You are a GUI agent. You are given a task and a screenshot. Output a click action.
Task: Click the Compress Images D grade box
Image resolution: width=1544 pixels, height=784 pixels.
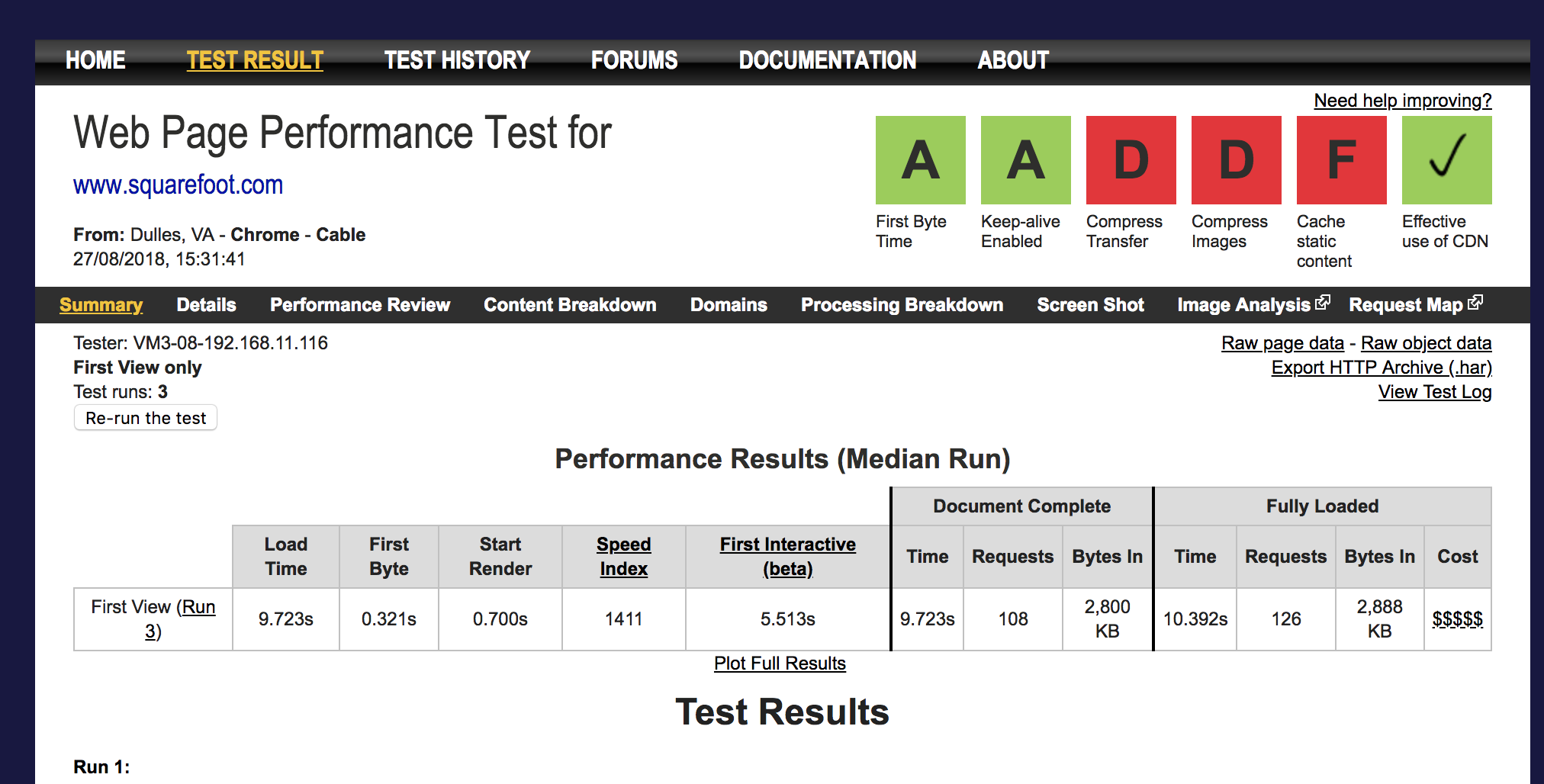(x=1236, y=160)
